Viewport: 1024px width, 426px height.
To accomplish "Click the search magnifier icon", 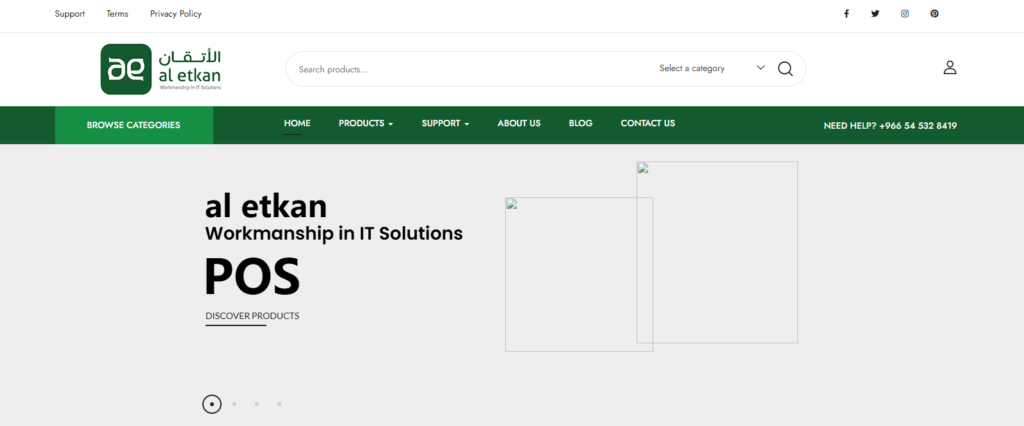I will [785, 69].
